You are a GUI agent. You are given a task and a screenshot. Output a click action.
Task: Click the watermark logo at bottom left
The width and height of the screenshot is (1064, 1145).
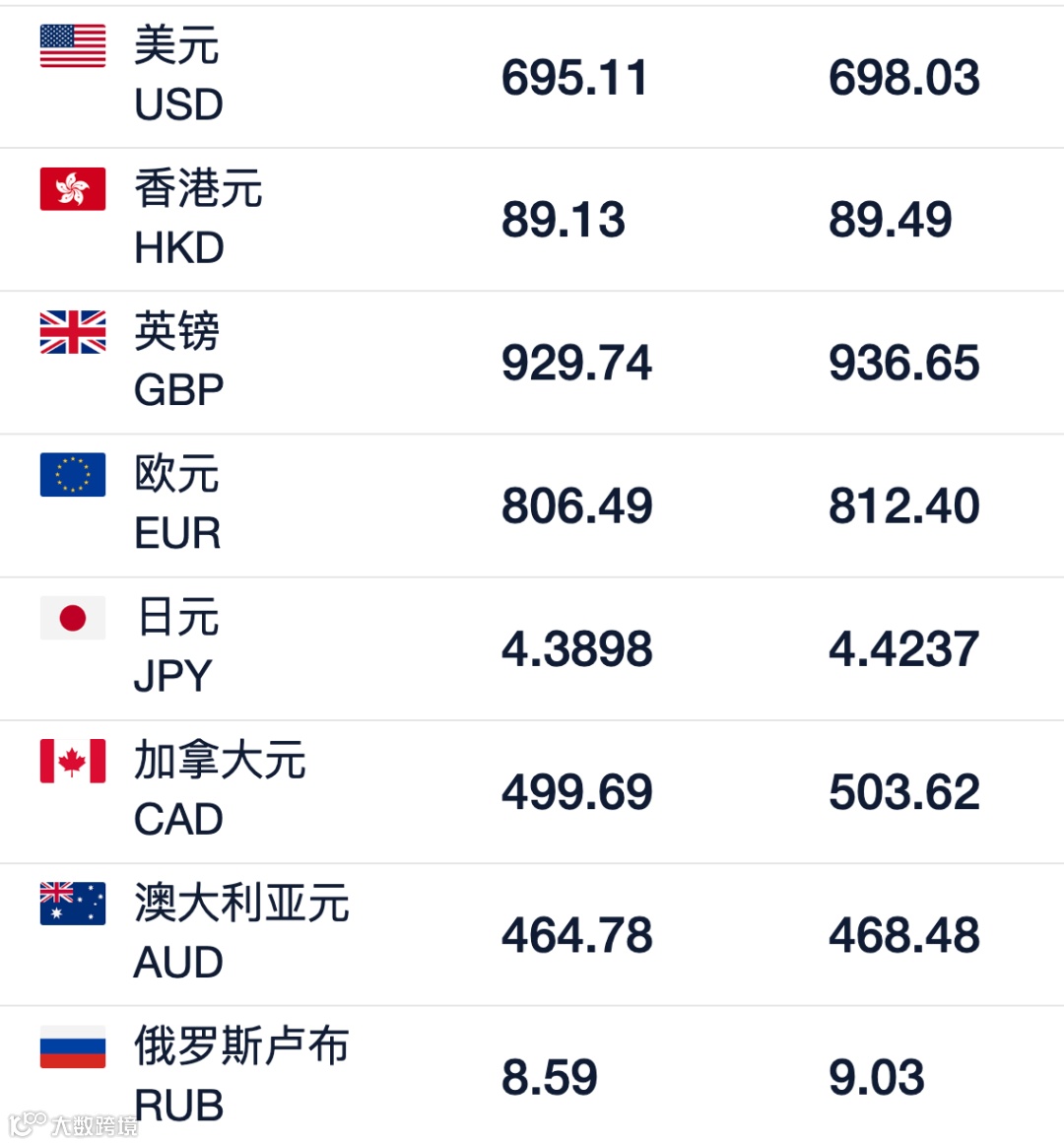tap(72, 1124)
